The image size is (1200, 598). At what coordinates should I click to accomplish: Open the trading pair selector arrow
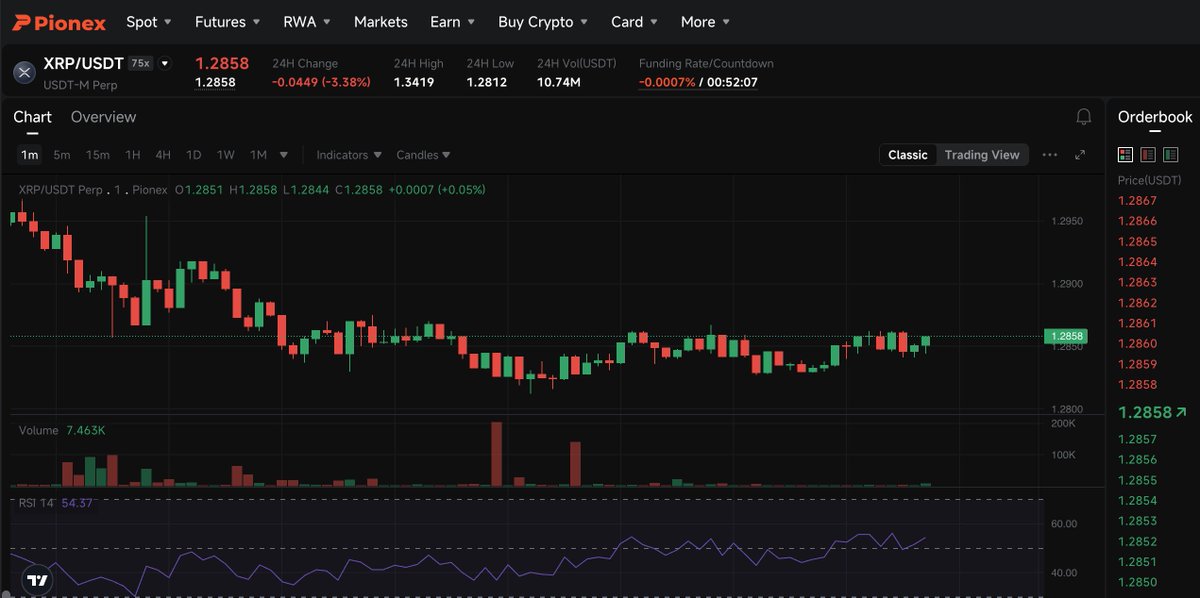(x=165, y=63)
